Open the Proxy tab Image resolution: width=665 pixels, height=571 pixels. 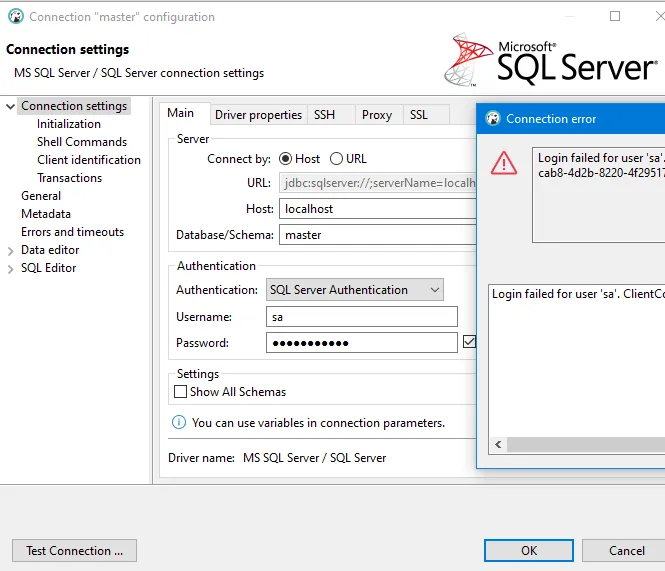(x=377, y=115)
